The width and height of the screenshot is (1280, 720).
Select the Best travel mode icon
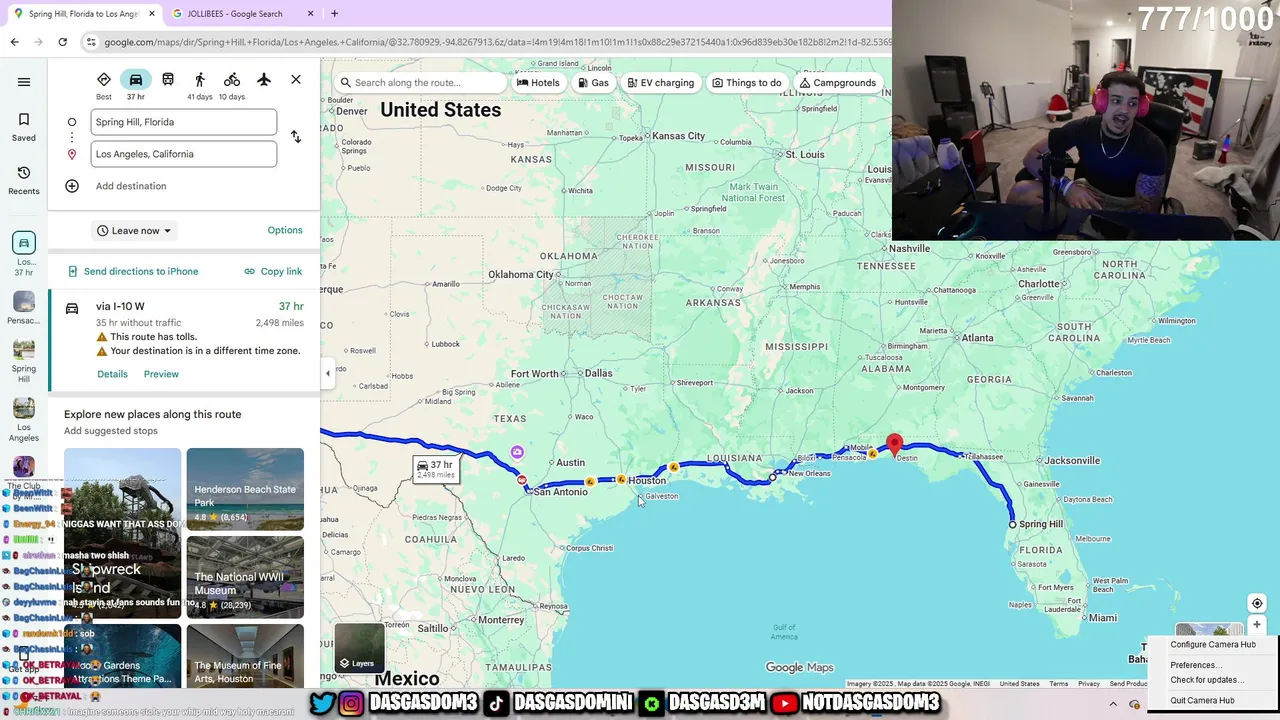tap(104, 85)
